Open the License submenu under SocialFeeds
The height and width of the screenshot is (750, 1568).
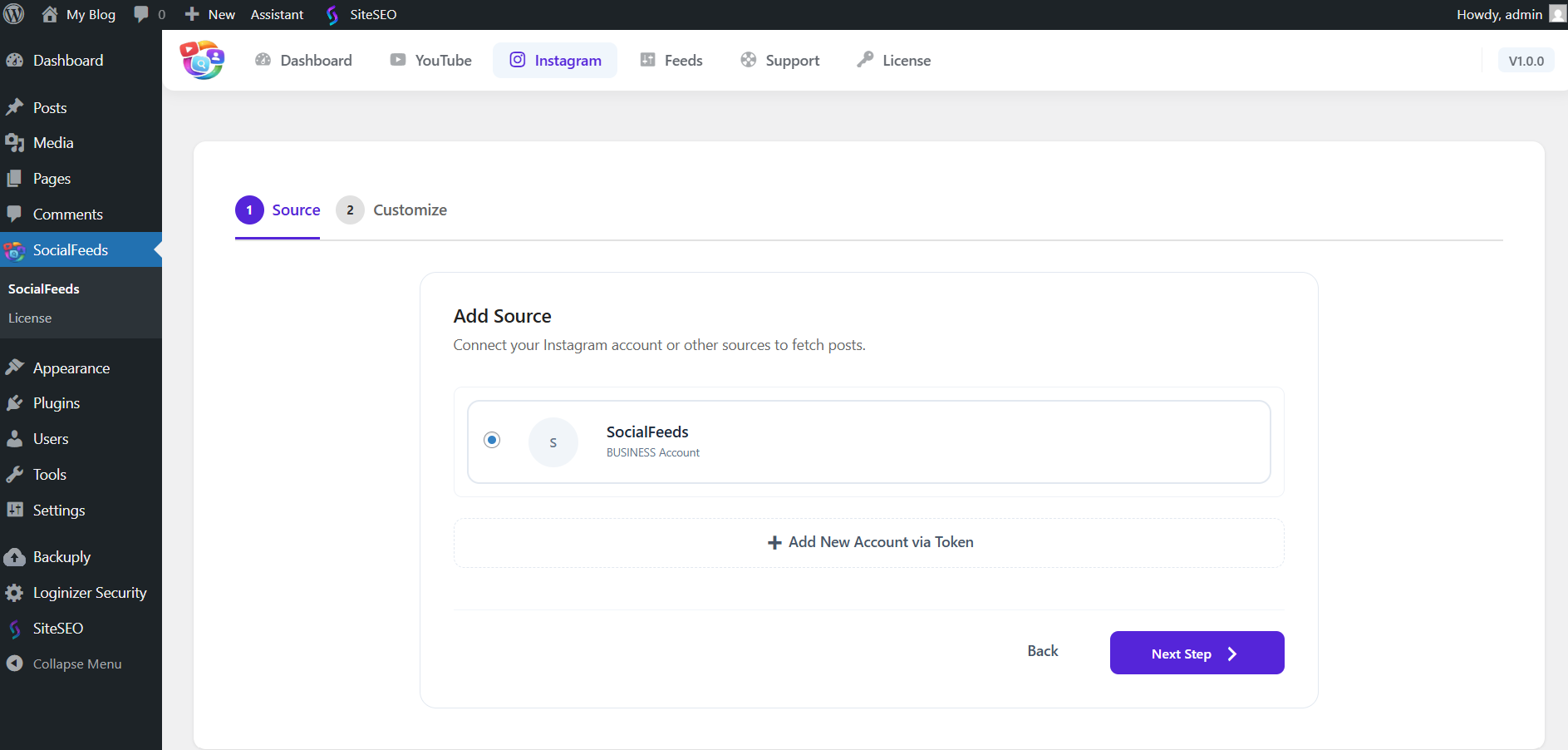point(30,318)
